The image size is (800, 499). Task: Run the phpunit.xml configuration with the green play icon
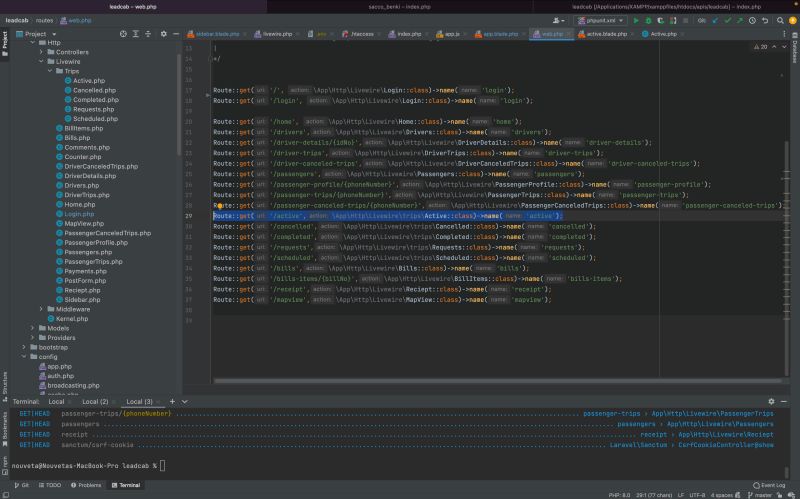coord(636,20)
